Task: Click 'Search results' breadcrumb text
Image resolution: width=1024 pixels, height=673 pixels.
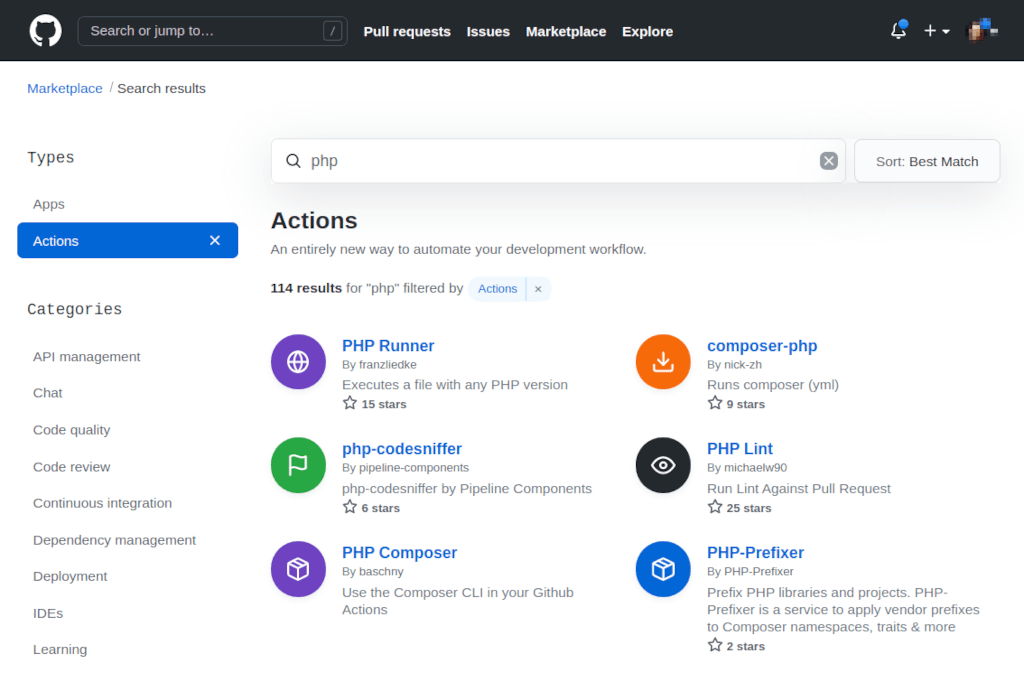Action: point(161,88)
